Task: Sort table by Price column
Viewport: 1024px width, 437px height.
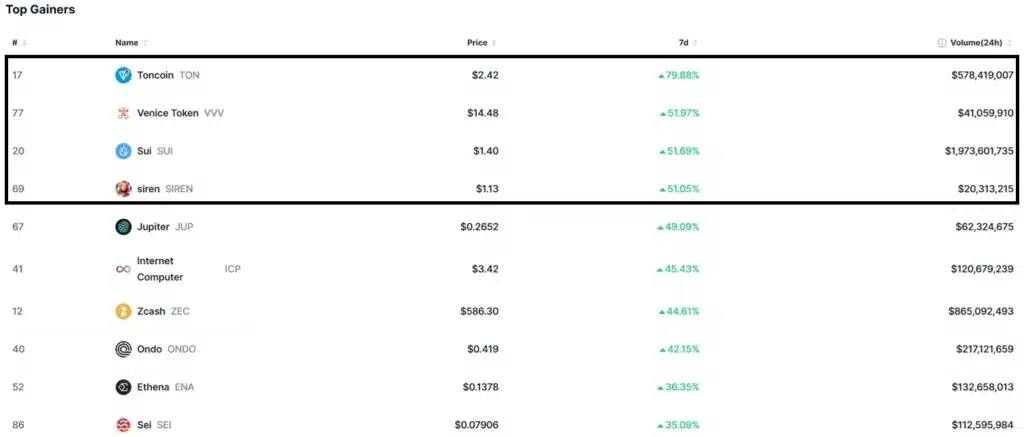Action: click(481, 42)
